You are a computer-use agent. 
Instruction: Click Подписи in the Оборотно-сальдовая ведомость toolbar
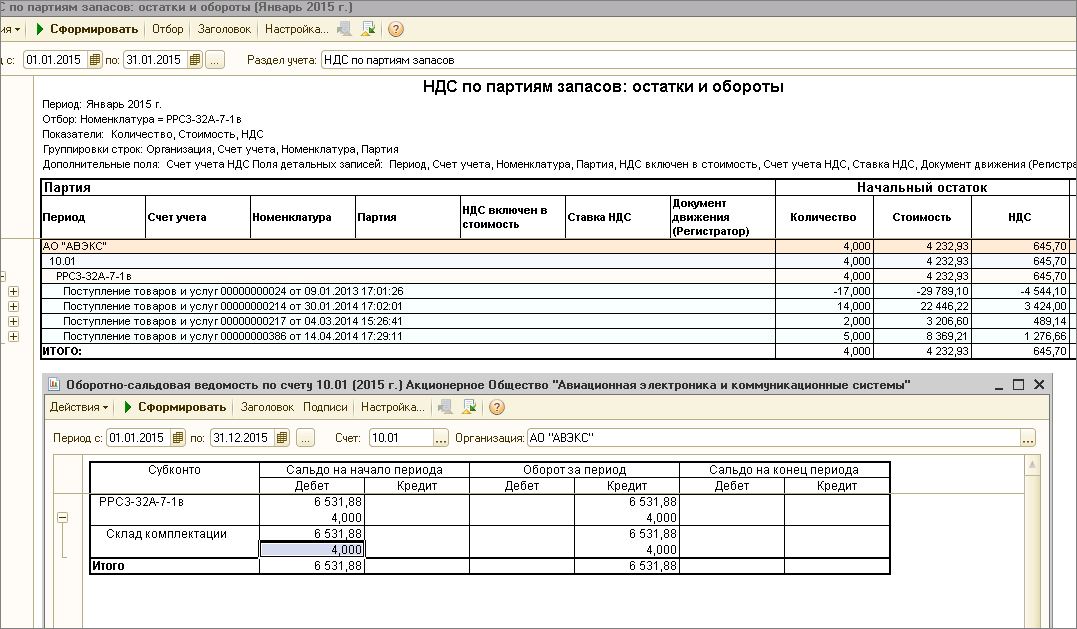point(325,407)
